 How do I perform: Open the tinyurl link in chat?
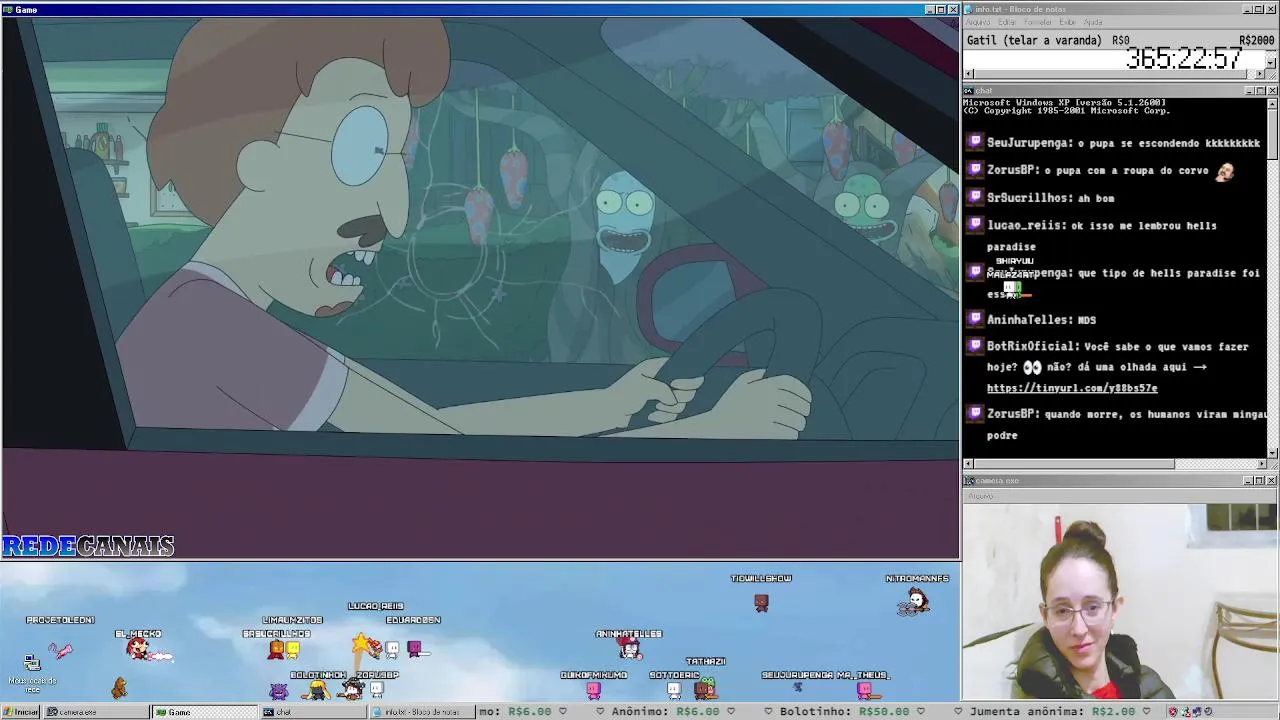click(x=1072, y=388)
